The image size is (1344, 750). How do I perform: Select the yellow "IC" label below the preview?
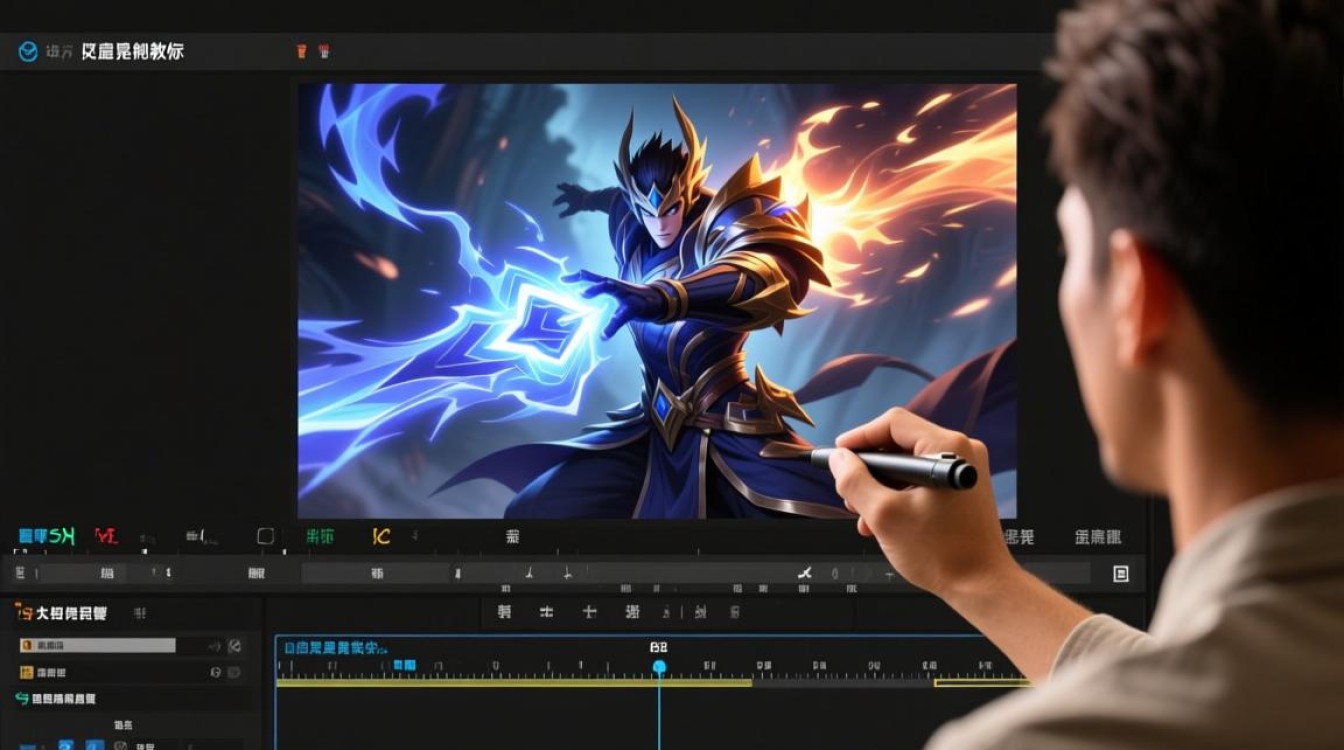point(381,537)
